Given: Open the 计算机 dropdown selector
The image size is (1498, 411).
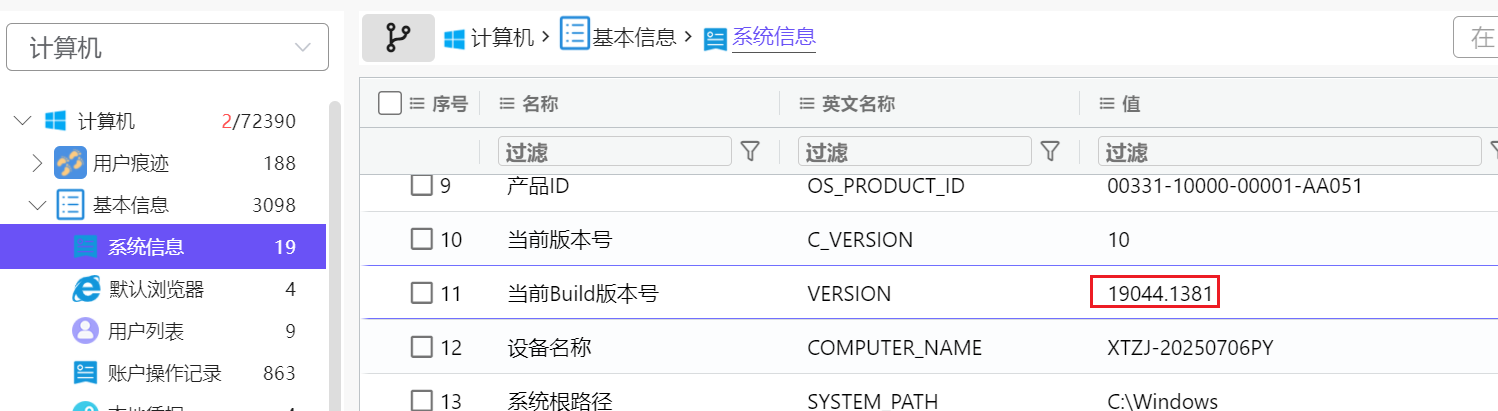Looking at the screenshot, I should coord(168,47).
